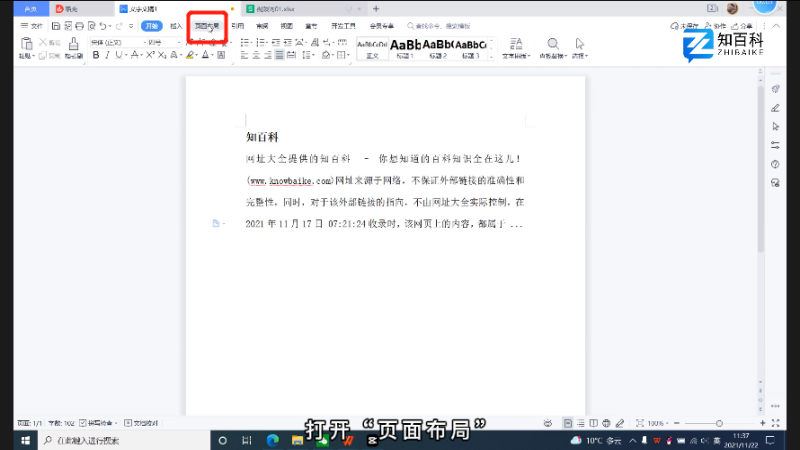Expand the styles gallery list
The width and height of the screenshot is (800, 450).
click(x=491, y=56)
